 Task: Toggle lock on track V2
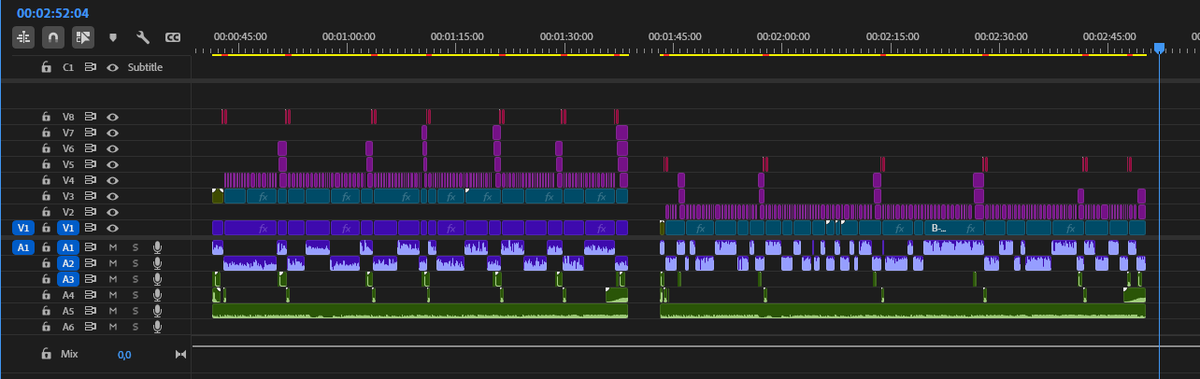(x=46, y=212)
